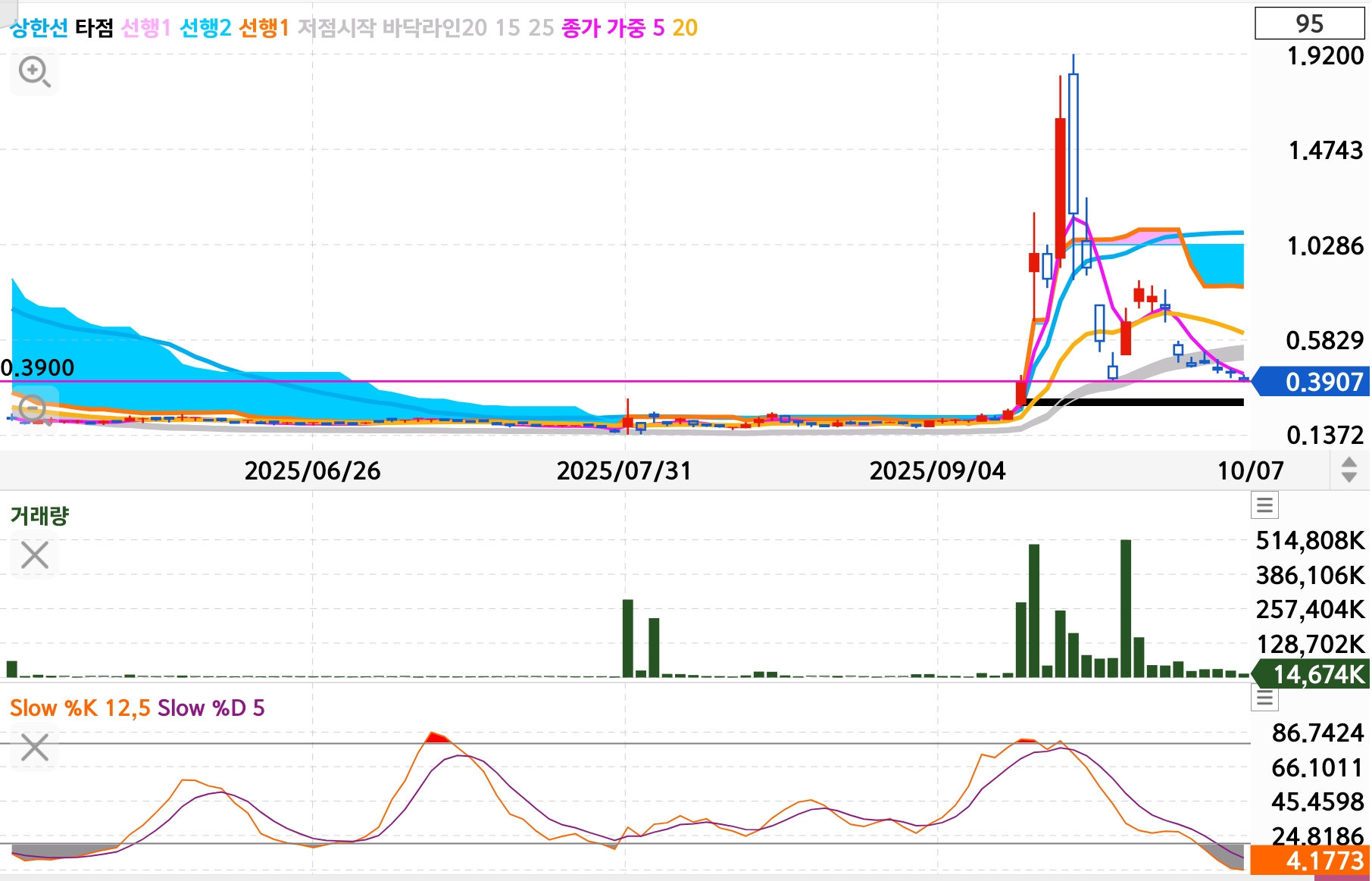Select the 저점시작 indicator label
This screenshot has height=881, width=1372.
(x=336, y=28)
